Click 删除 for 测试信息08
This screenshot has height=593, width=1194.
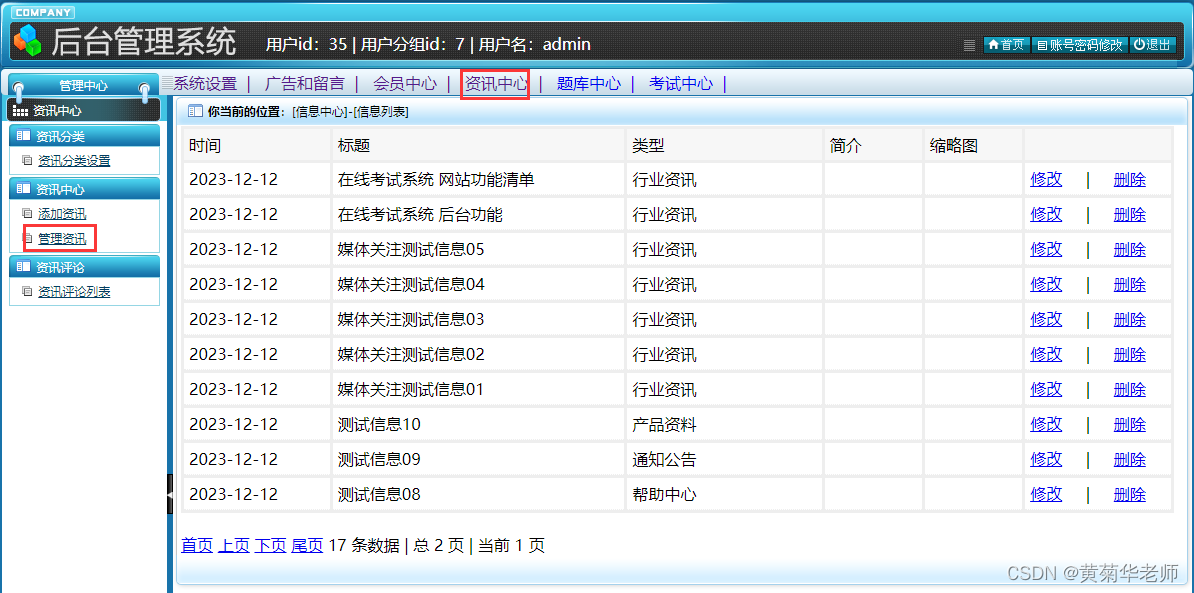coord(1129,495)
